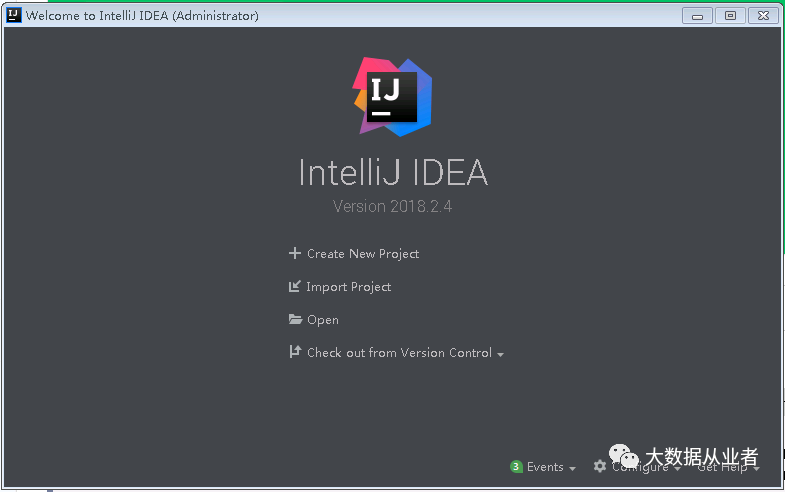Click Check out from Version Control text

(x=400, y=353)
